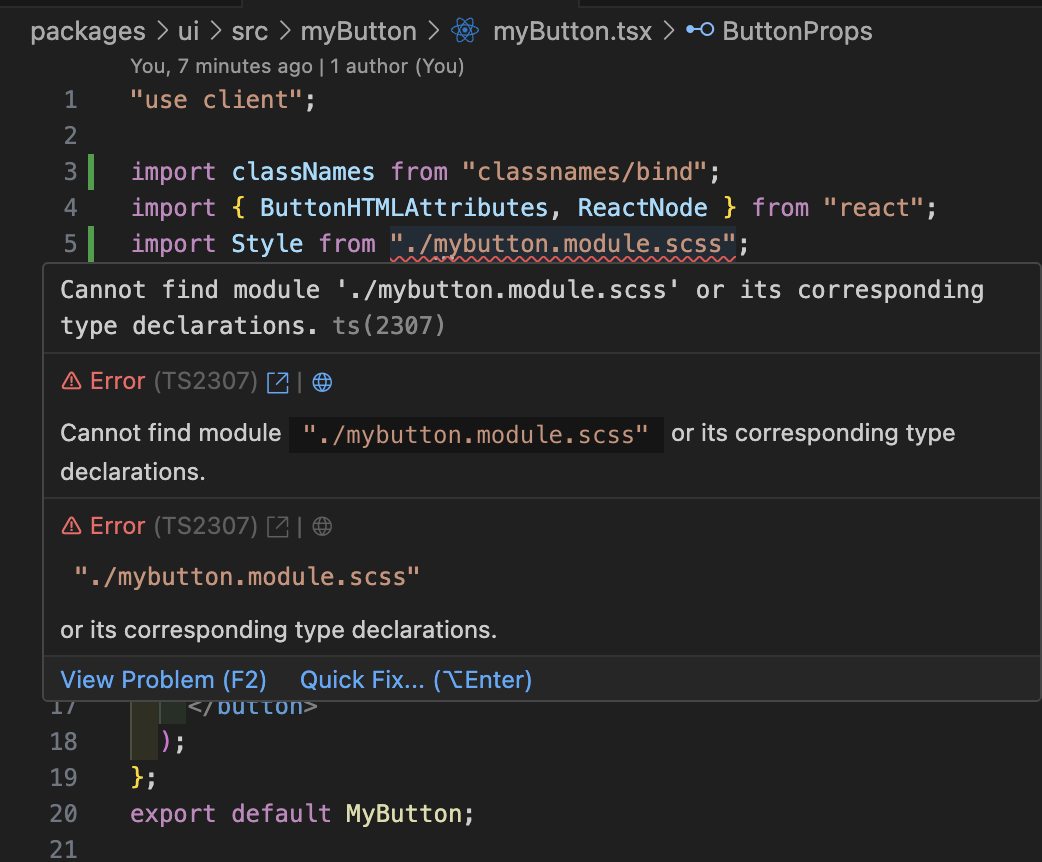The height and width of the screenshot is (862, 1042).
Task: Open the packages breadcrumb dropdown
Action: 87,31
